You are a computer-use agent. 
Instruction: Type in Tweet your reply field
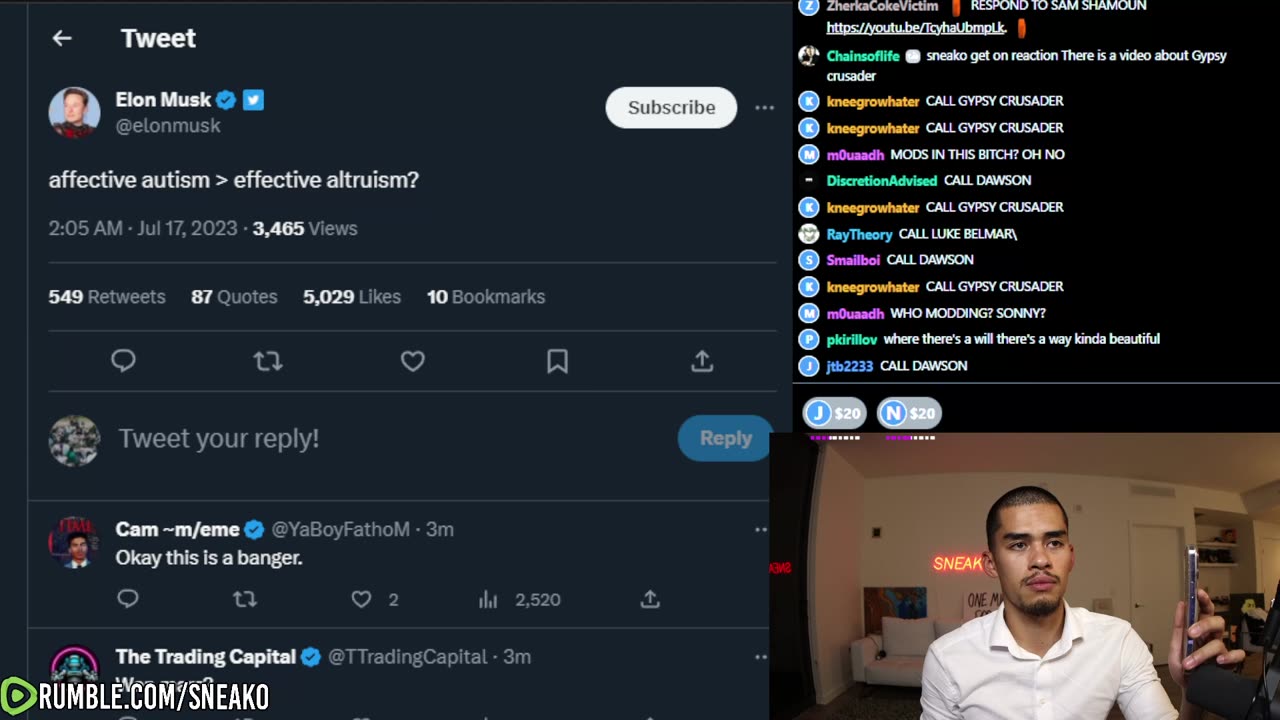coord(380,438)
